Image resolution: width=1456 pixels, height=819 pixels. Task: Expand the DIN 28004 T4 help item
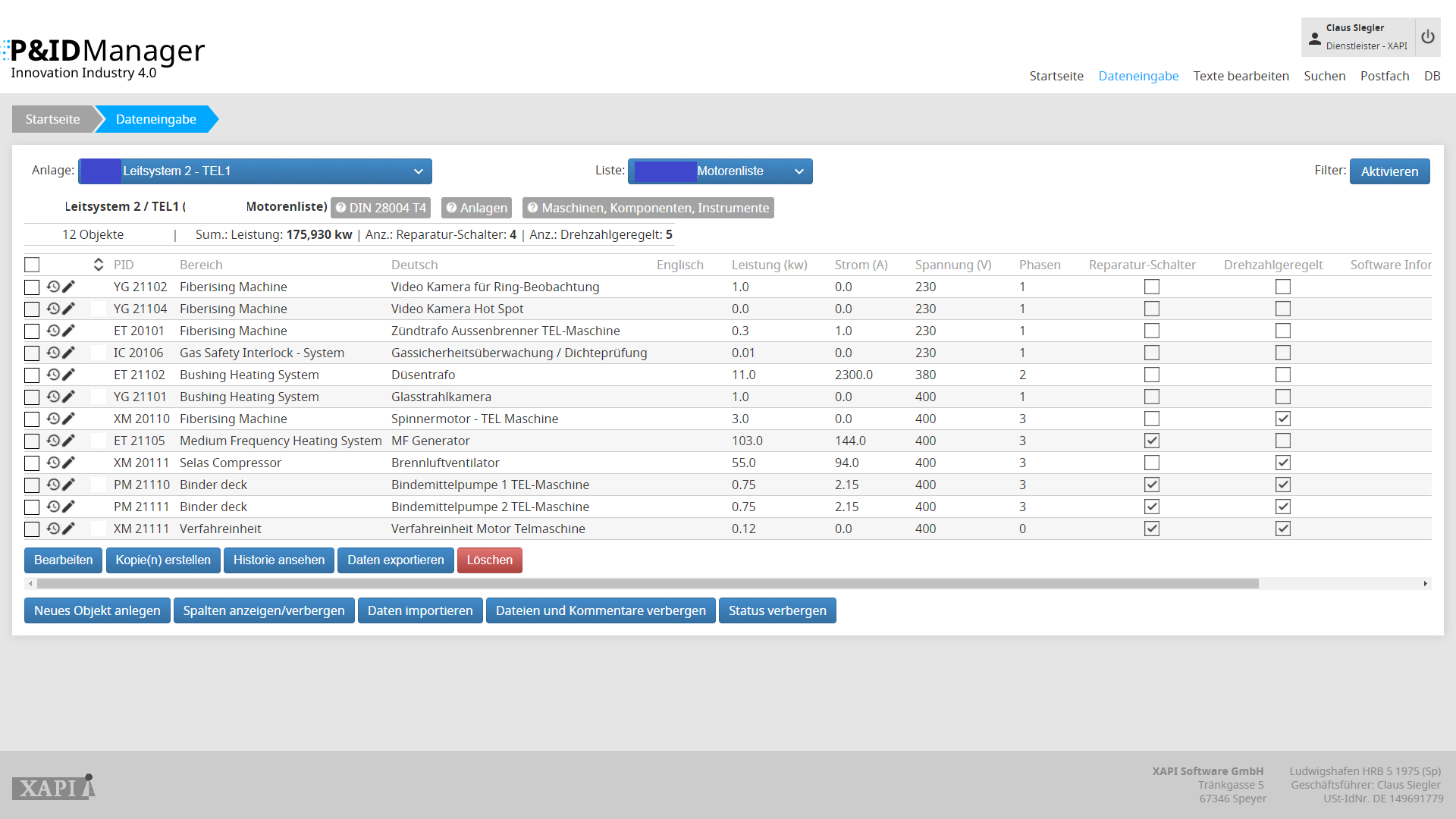tap(381, 208)
